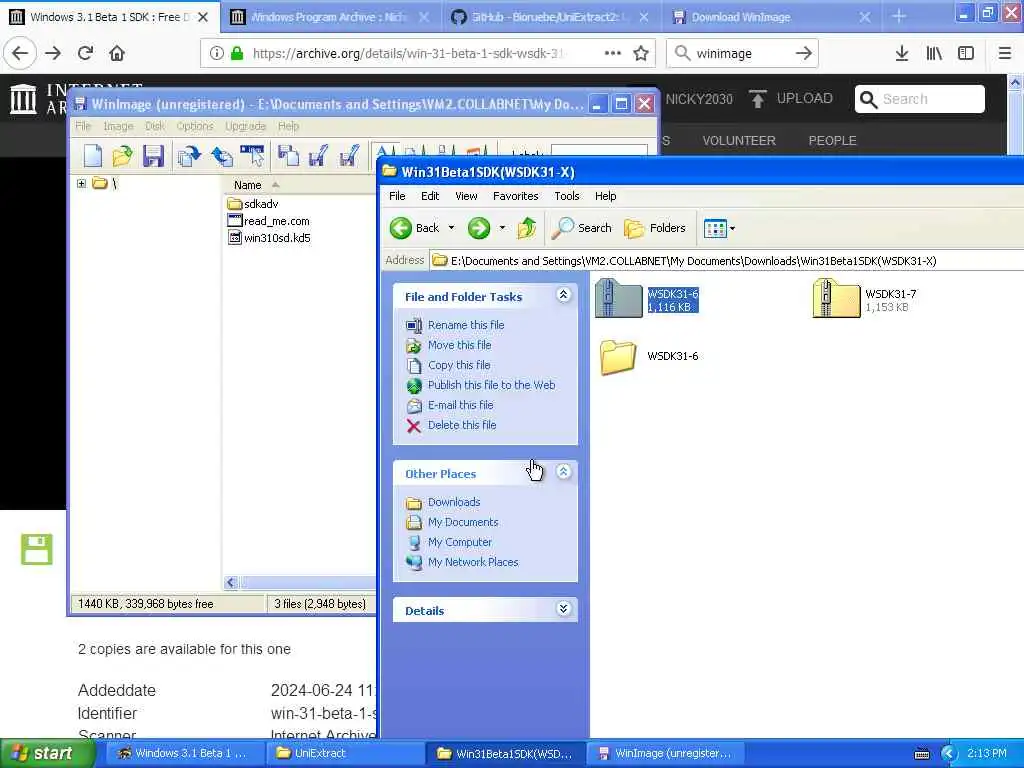
Task: Click New image icon in WinImage toolbar
Action: (93, 156)
